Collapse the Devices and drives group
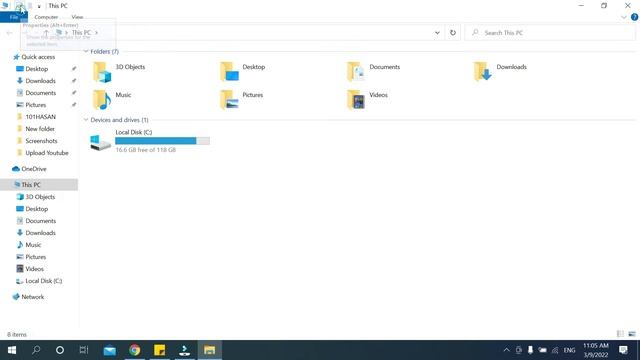This screenshot has height=360, width=640. pos(86,120)
